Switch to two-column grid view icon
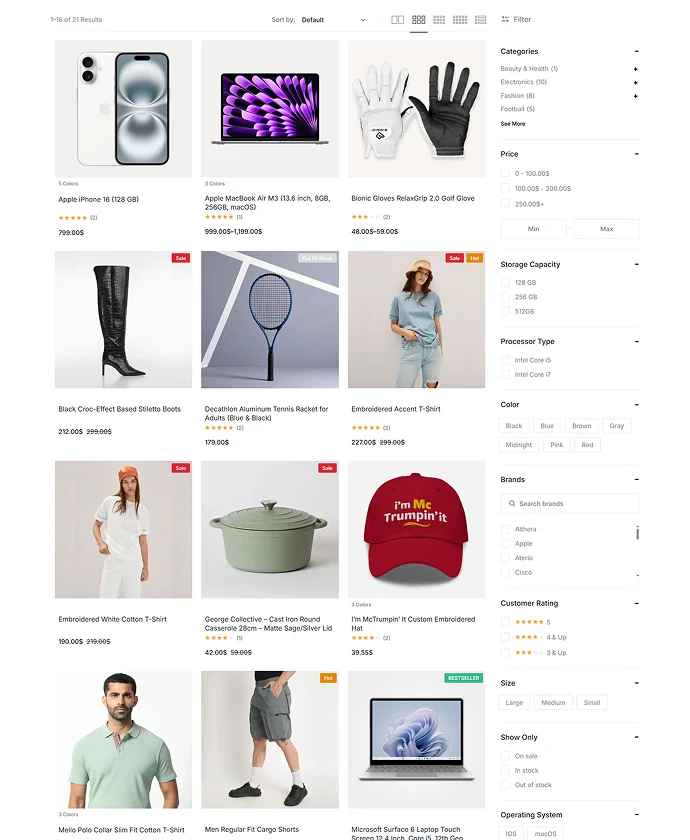 pyautogui.click(x=398, y=20)
